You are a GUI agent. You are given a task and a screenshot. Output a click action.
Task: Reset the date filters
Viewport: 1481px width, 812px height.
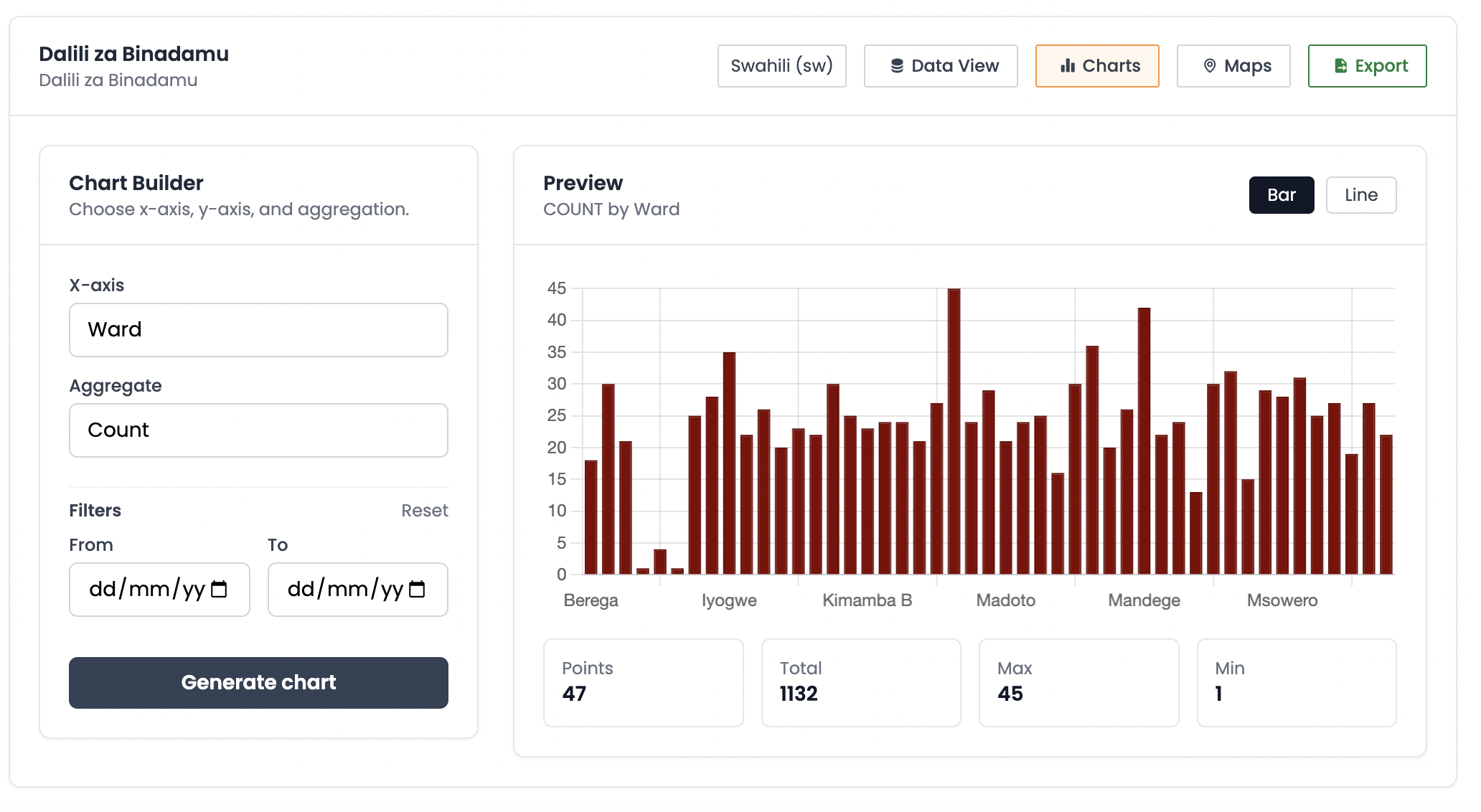(x=425, y=510)
